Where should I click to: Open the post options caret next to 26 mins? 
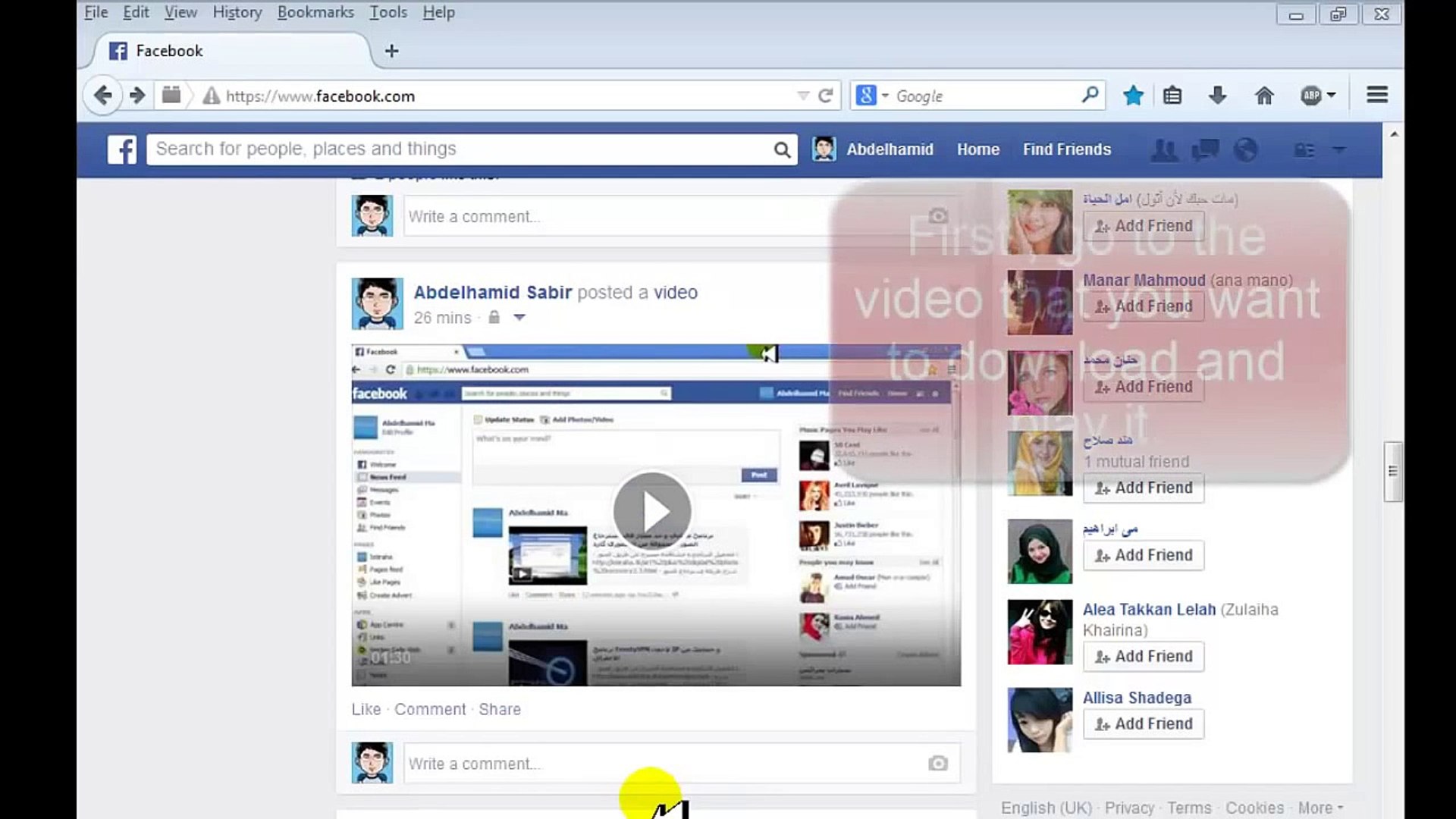519,318
